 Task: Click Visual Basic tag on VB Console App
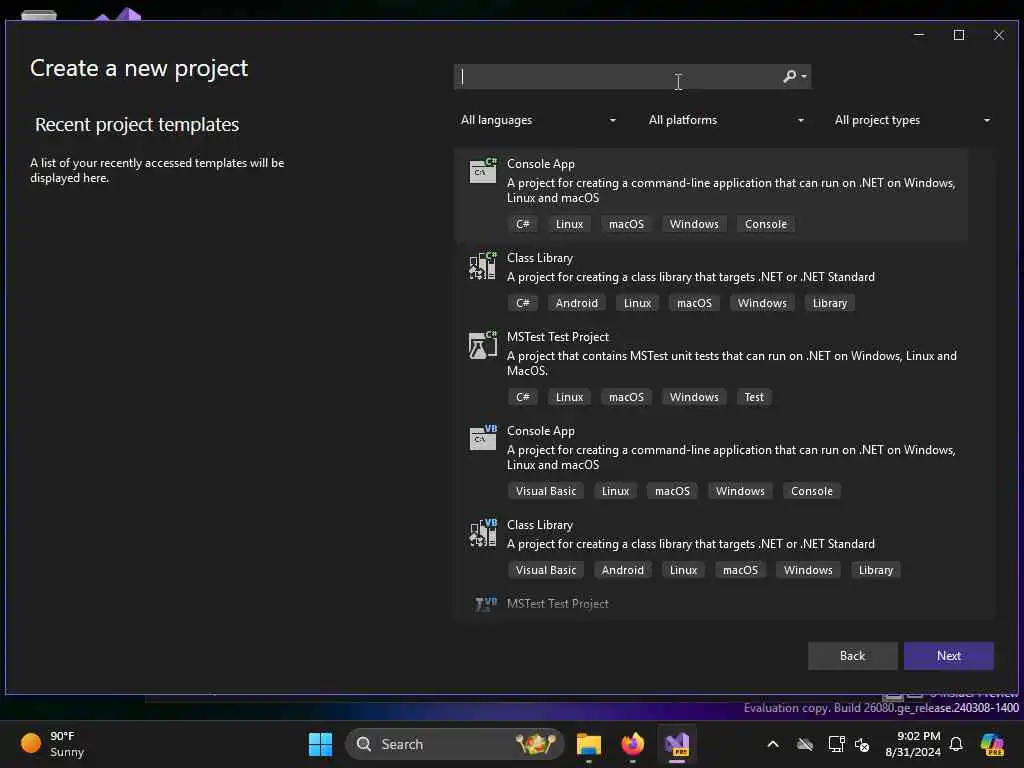546,491
